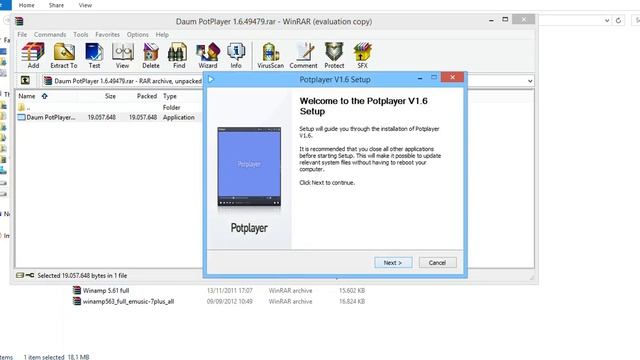Open the Commands menu
This screenshot has height=360, width=640.
pyautogui.click(x=50, y=35)
